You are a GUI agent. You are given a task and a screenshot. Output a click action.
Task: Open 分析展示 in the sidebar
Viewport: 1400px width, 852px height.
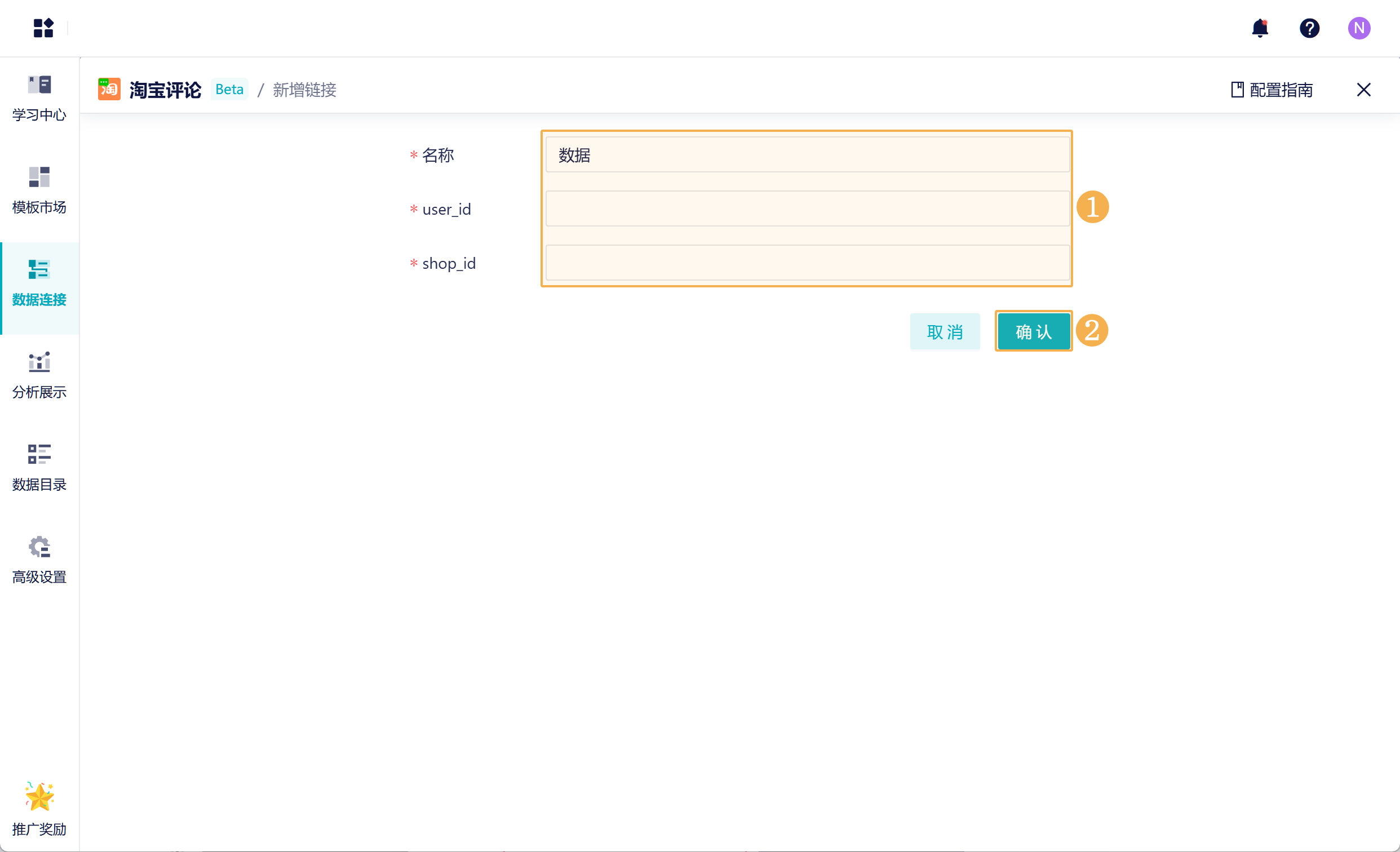coord(39,375)
